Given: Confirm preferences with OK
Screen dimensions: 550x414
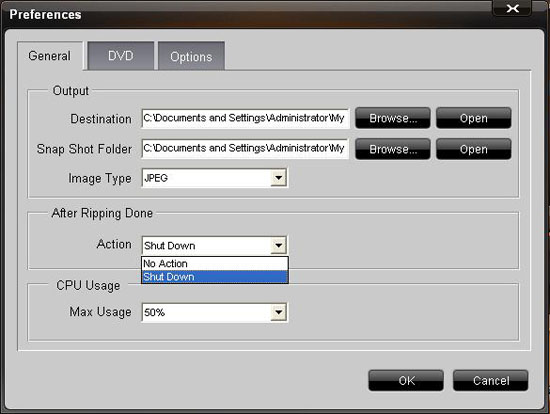Looking at the screenshot, I should (x=406, y=380).
